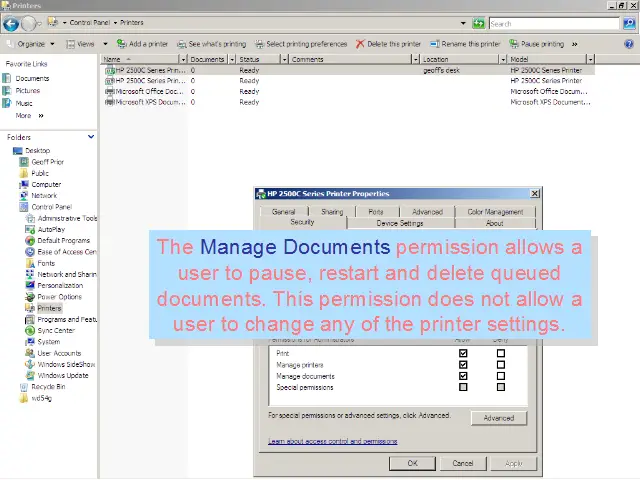Open Status column filter dropdown
The image size is (640, 480).
coord(284,60)
